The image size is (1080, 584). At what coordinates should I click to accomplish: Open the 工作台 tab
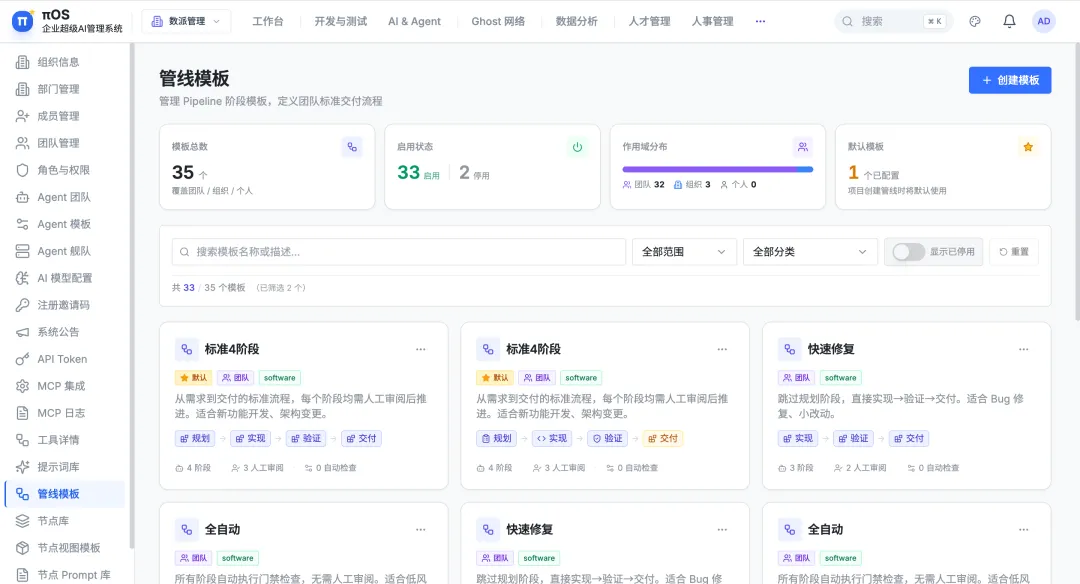click(x=267, y=21)
